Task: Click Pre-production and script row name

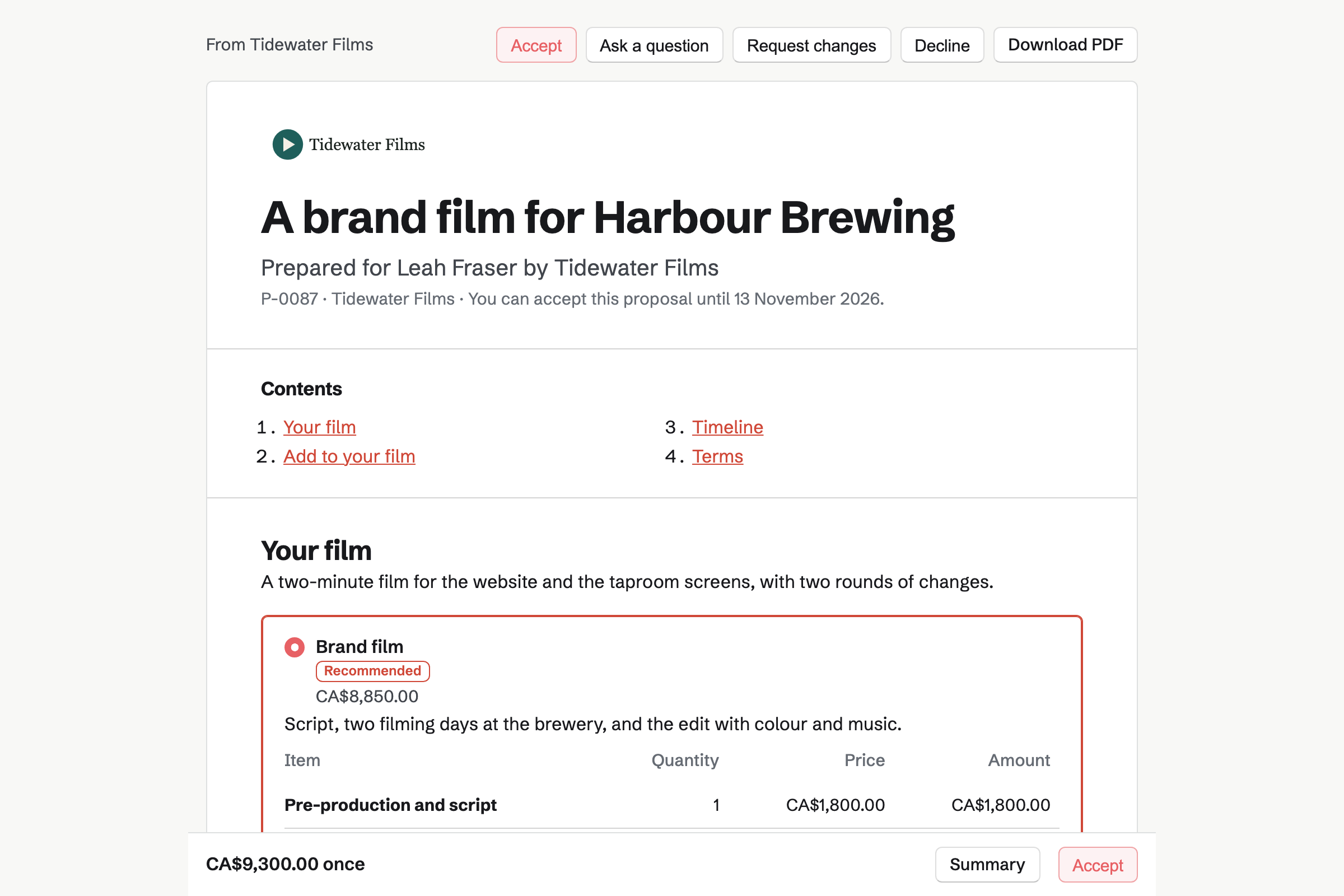Action: click(x=390, y=805)
